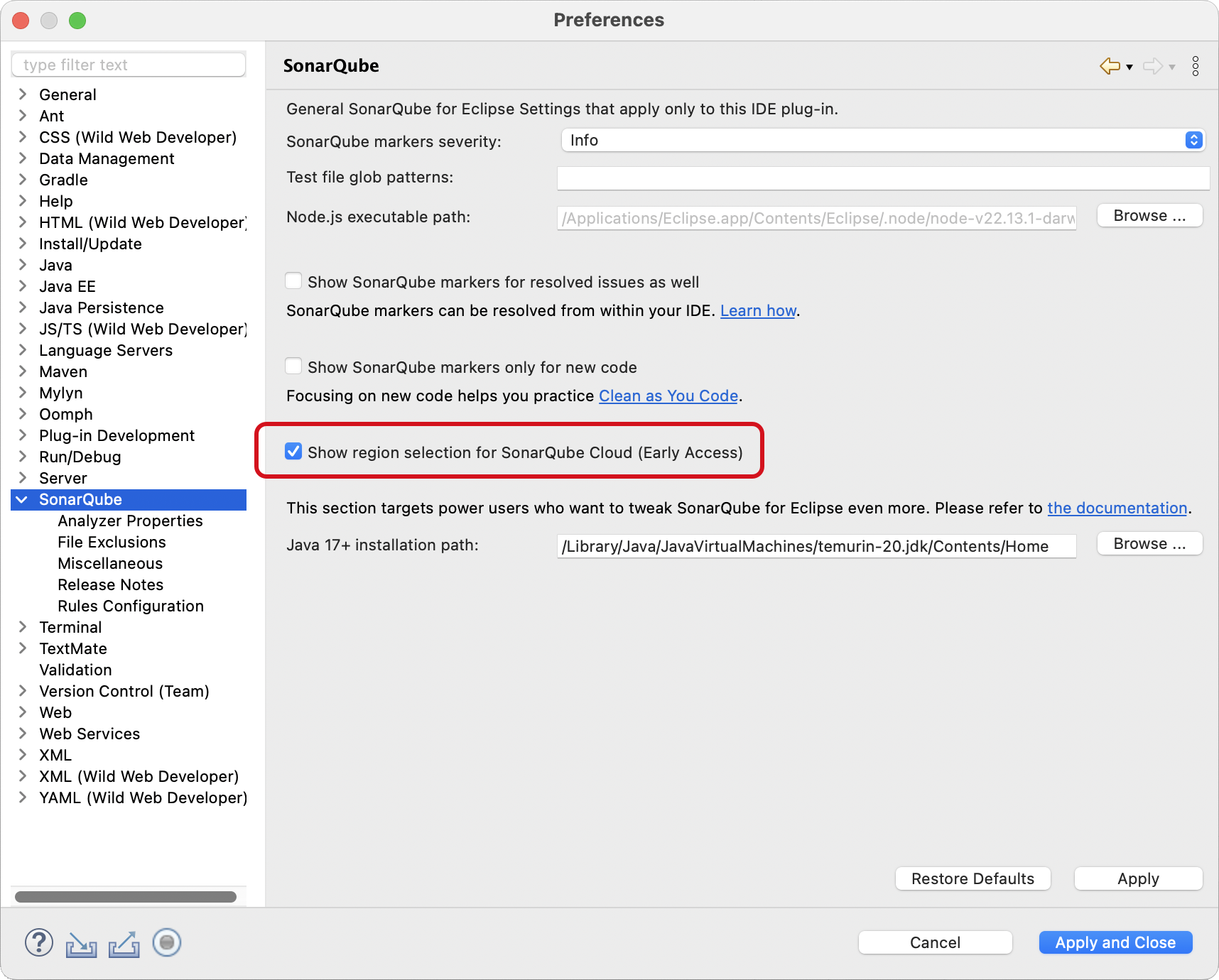Click the Cancel button

935,942
